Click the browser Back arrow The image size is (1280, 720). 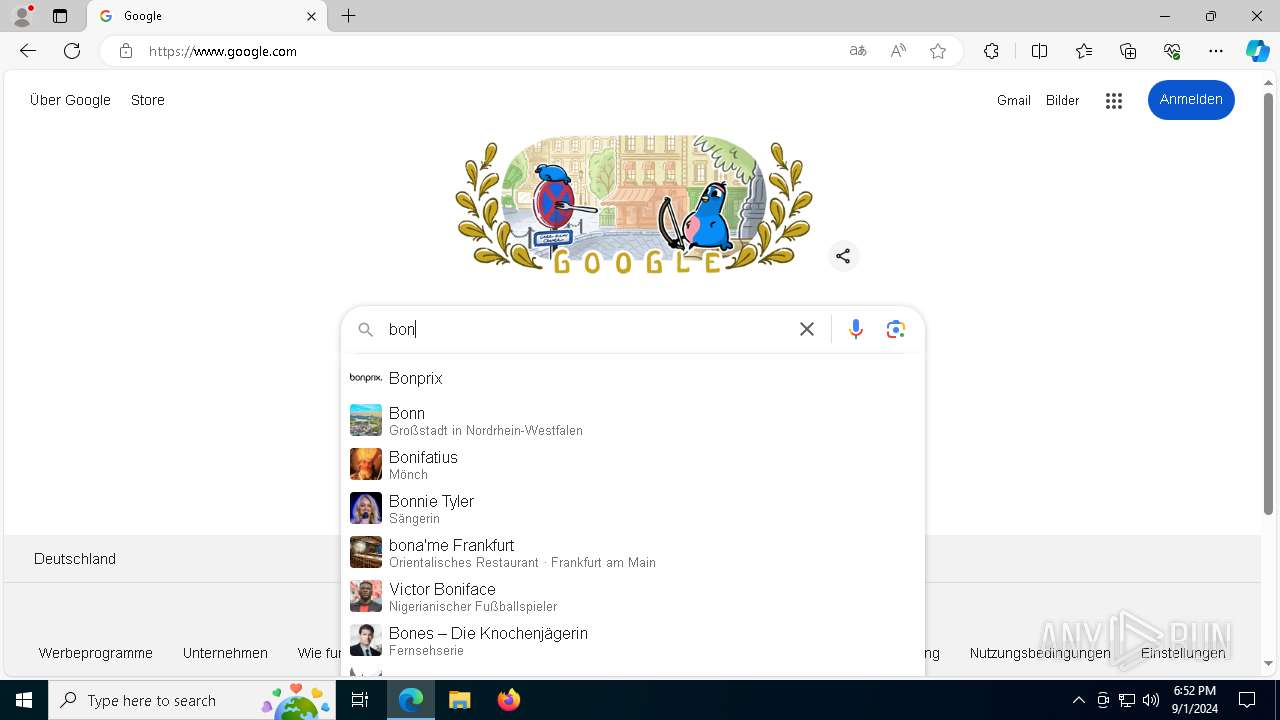(28, 51)
